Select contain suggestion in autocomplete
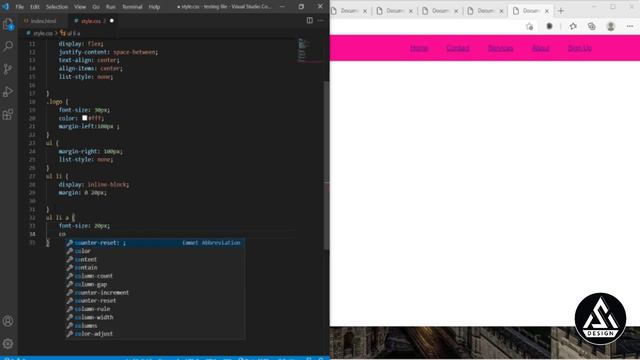640x360 pixels. (155, 268)
